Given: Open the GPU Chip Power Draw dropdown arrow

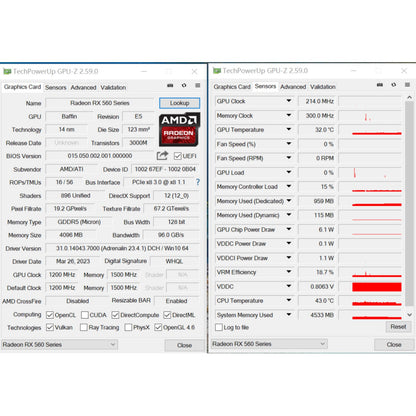Looking at the screenshot, I should point(289,229).
